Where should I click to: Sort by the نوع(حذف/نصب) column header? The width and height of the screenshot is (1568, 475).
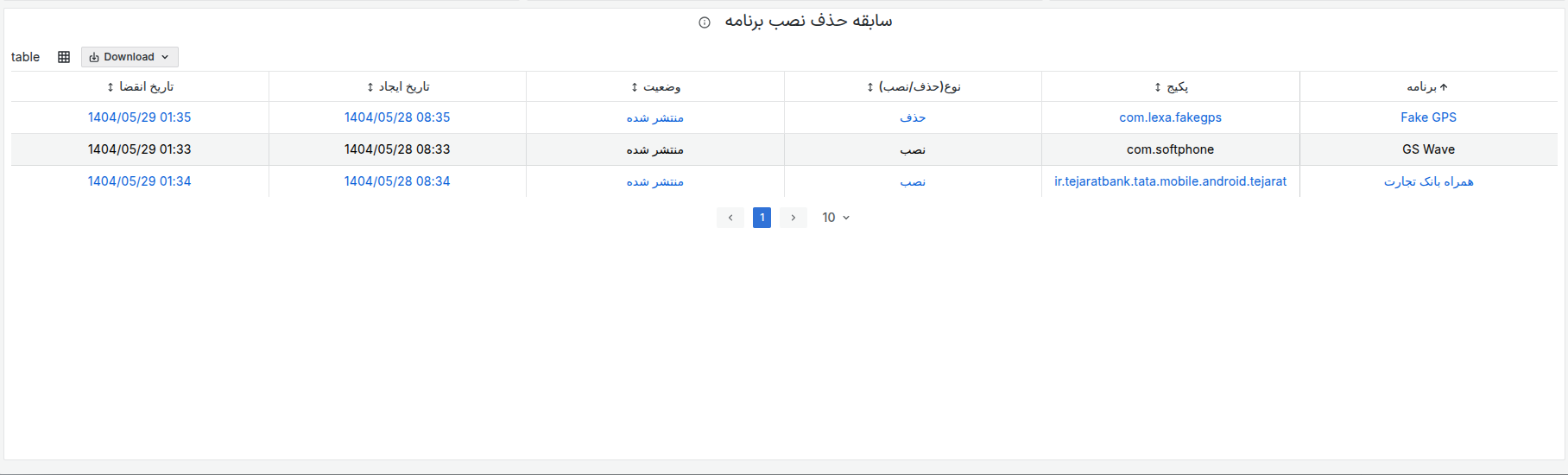click(913, 87)
